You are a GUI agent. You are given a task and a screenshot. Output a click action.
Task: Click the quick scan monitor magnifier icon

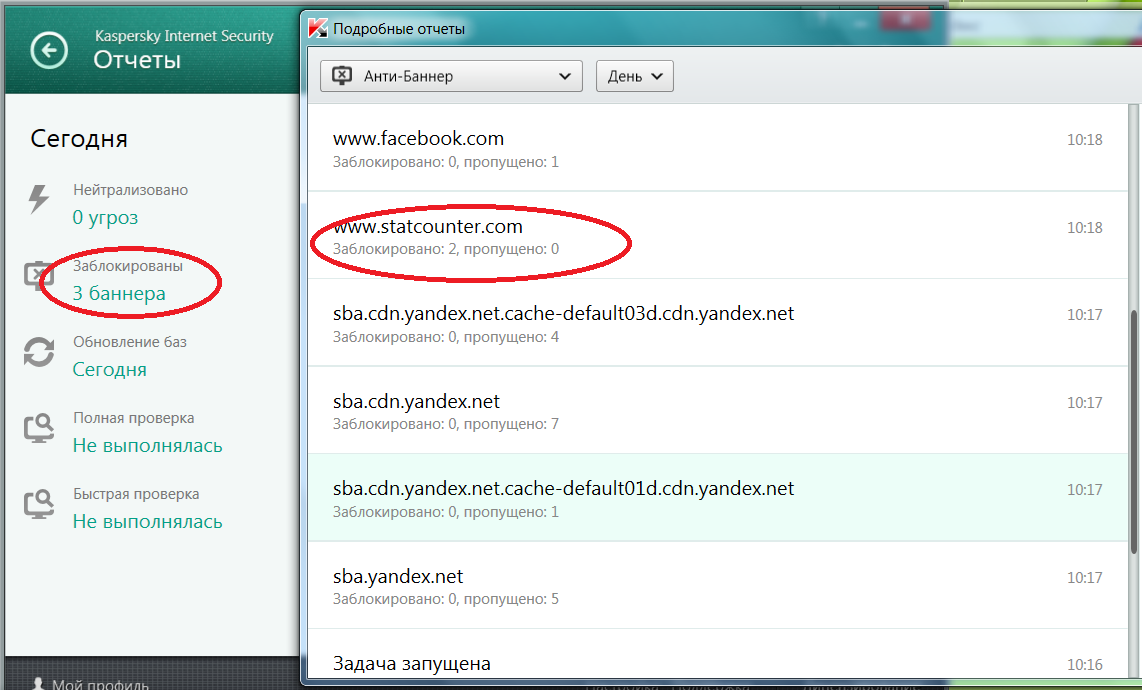[x=39, y=503]
